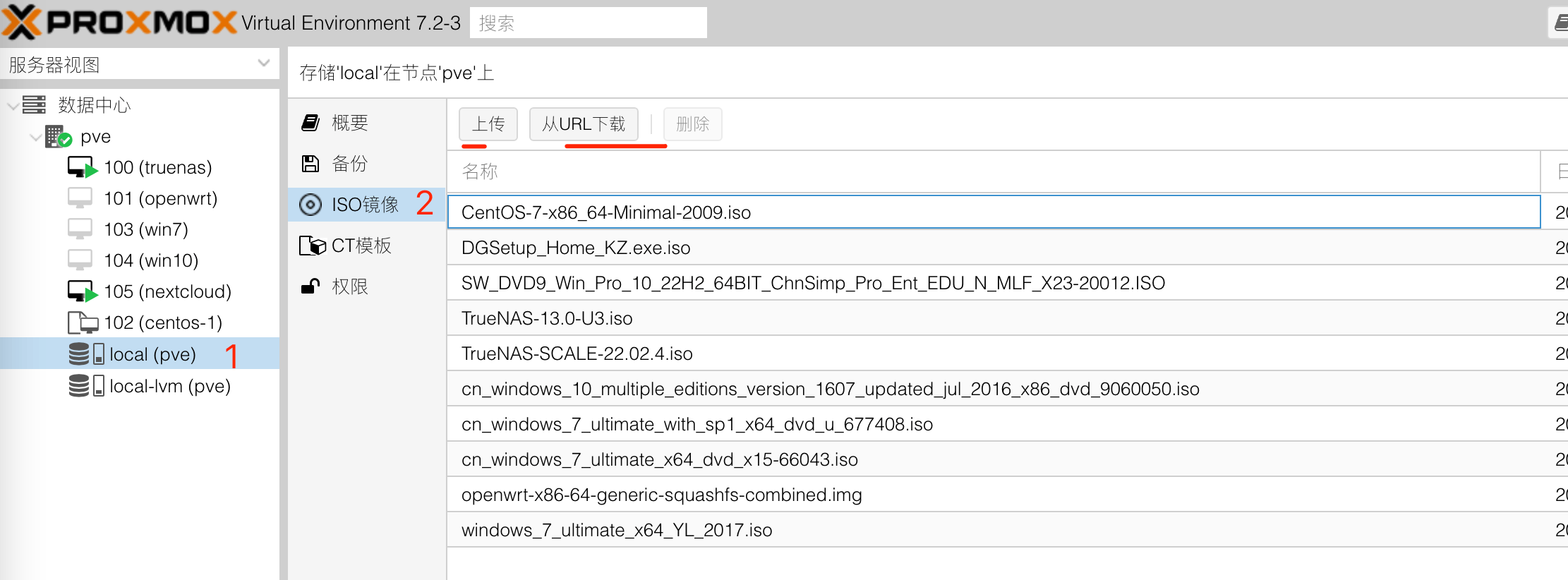The width and height of the screenshot is (1568, 580).
Task: Collapse the pve node tree
Action: click(35, 137)
